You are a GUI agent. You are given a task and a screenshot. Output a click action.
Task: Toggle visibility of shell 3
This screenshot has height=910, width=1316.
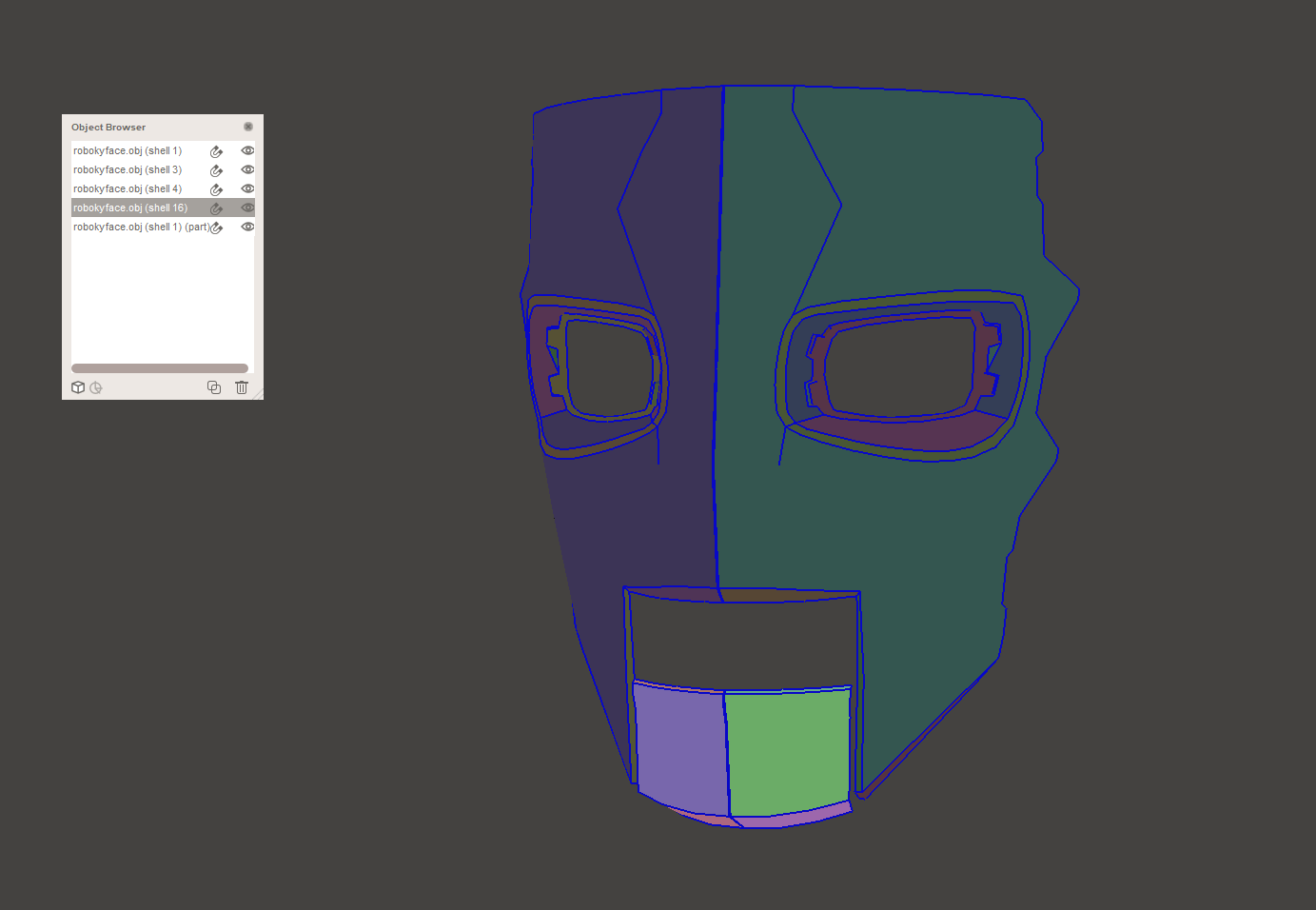click(x=247, y=169)
